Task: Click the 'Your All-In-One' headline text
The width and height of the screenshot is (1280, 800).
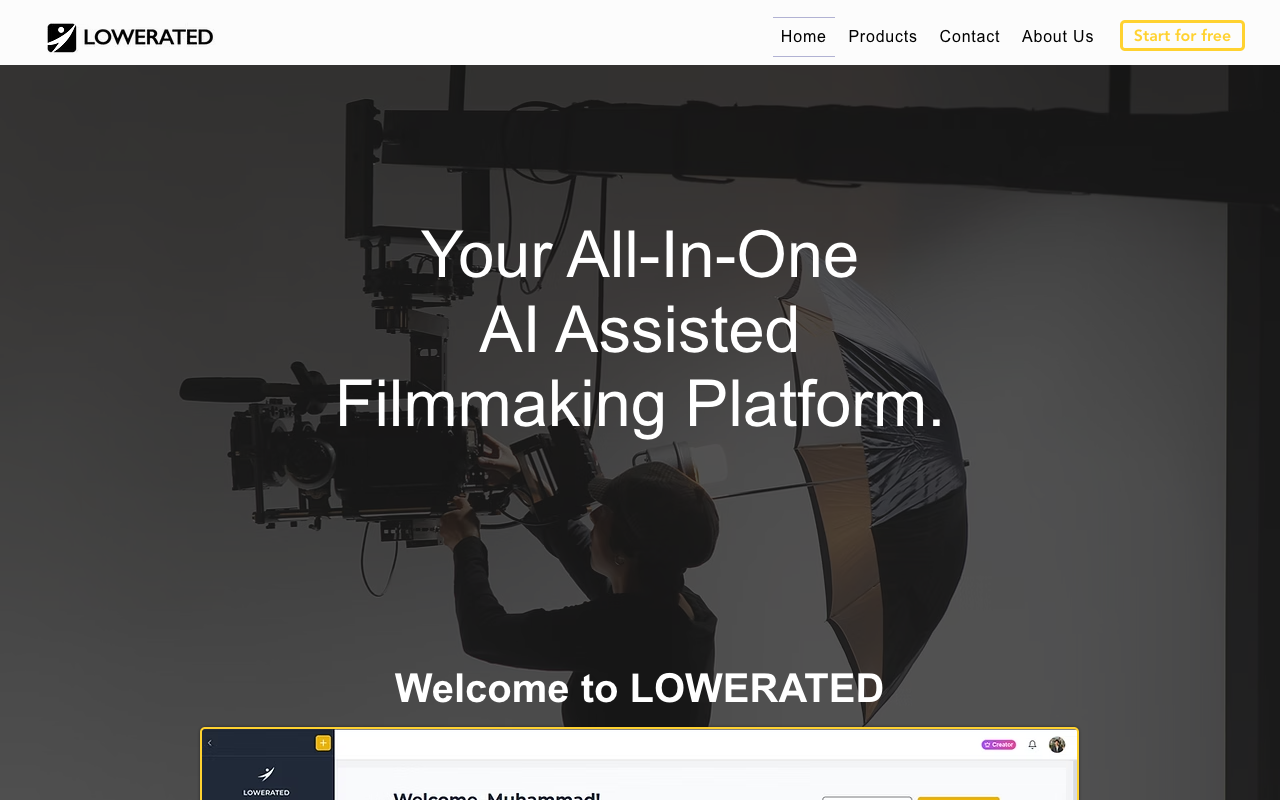Action: (x=640, y=254)
